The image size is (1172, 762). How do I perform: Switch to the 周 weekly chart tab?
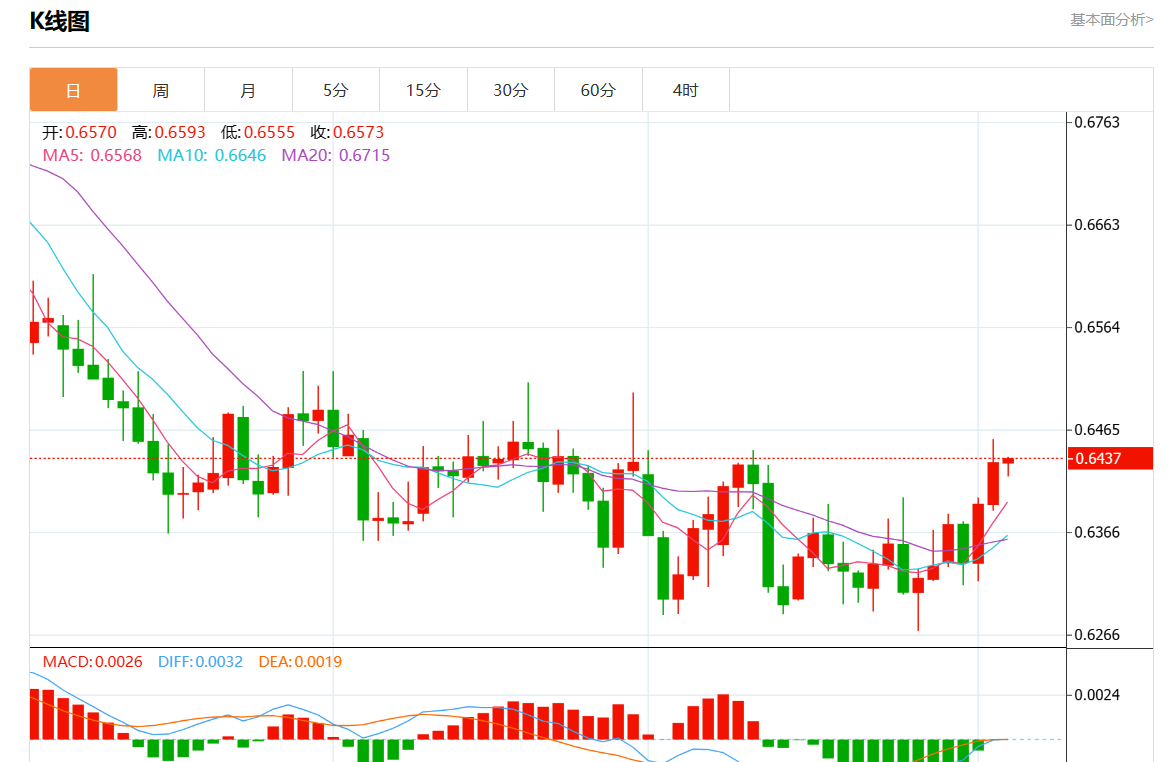(x=161, y=90)
